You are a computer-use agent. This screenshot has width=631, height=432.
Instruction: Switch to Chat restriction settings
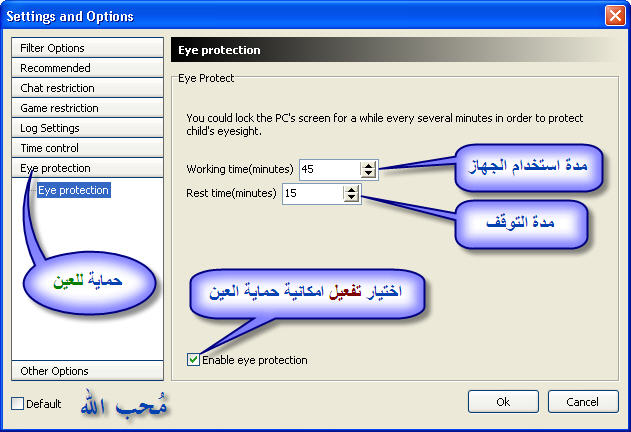pos(87,88)
